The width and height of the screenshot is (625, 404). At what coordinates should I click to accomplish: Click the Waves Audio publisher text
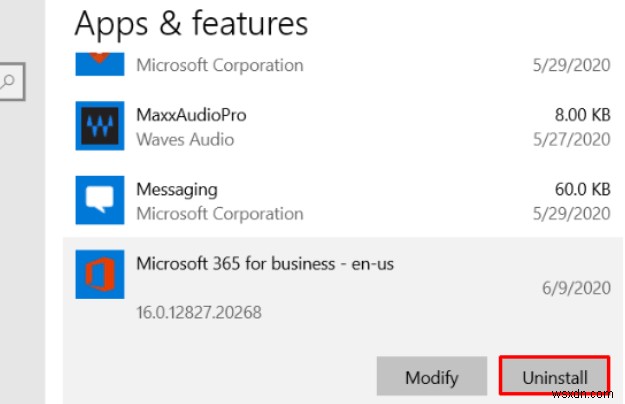point(186,140)
